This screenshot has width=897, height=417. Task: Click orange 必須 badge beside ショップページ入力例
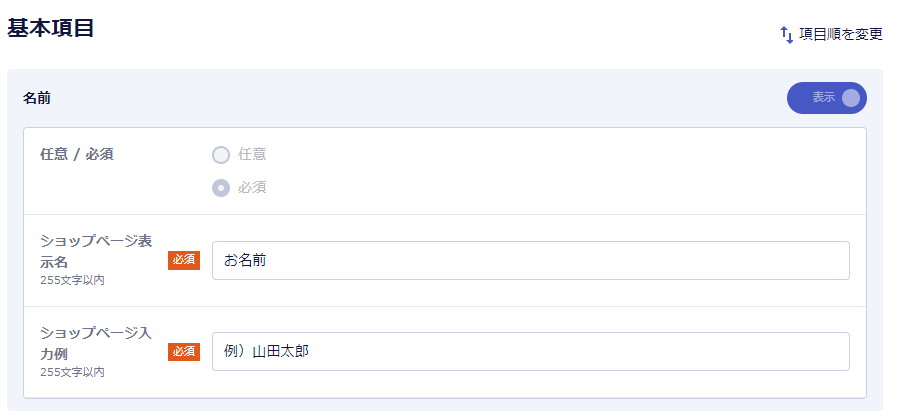pos(184,352)
